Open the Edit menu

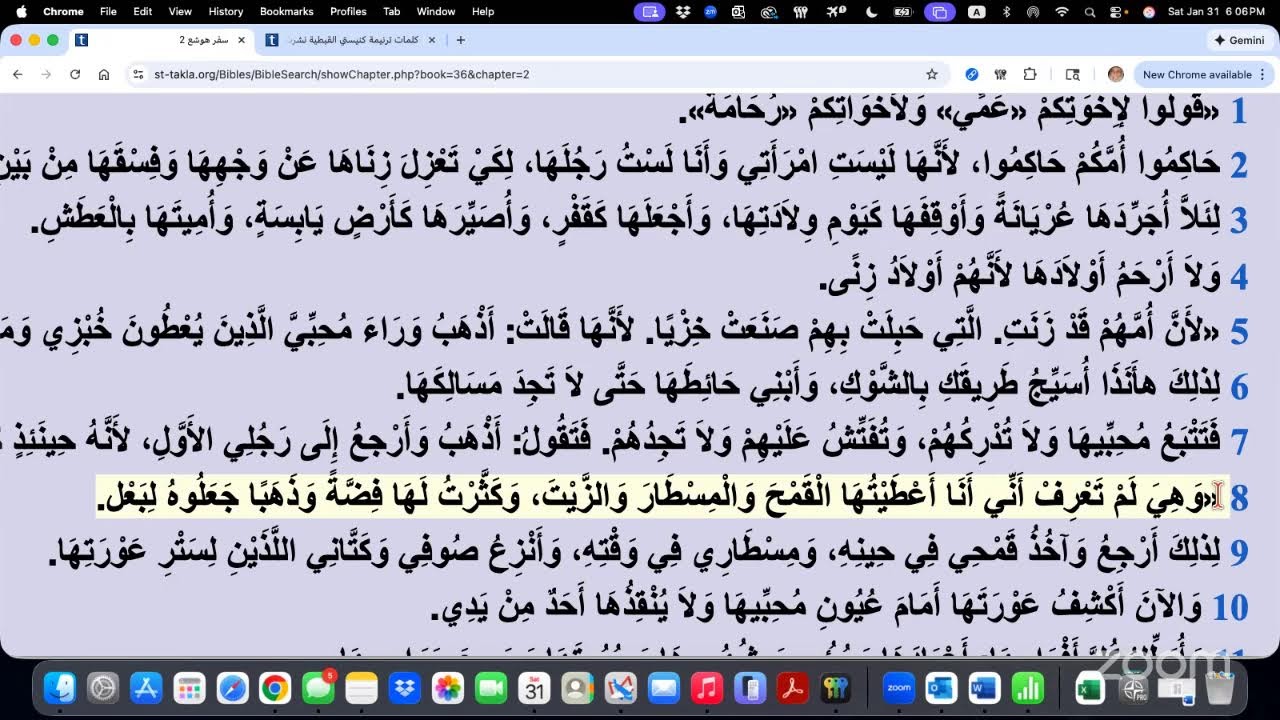(x=143, y=11)
